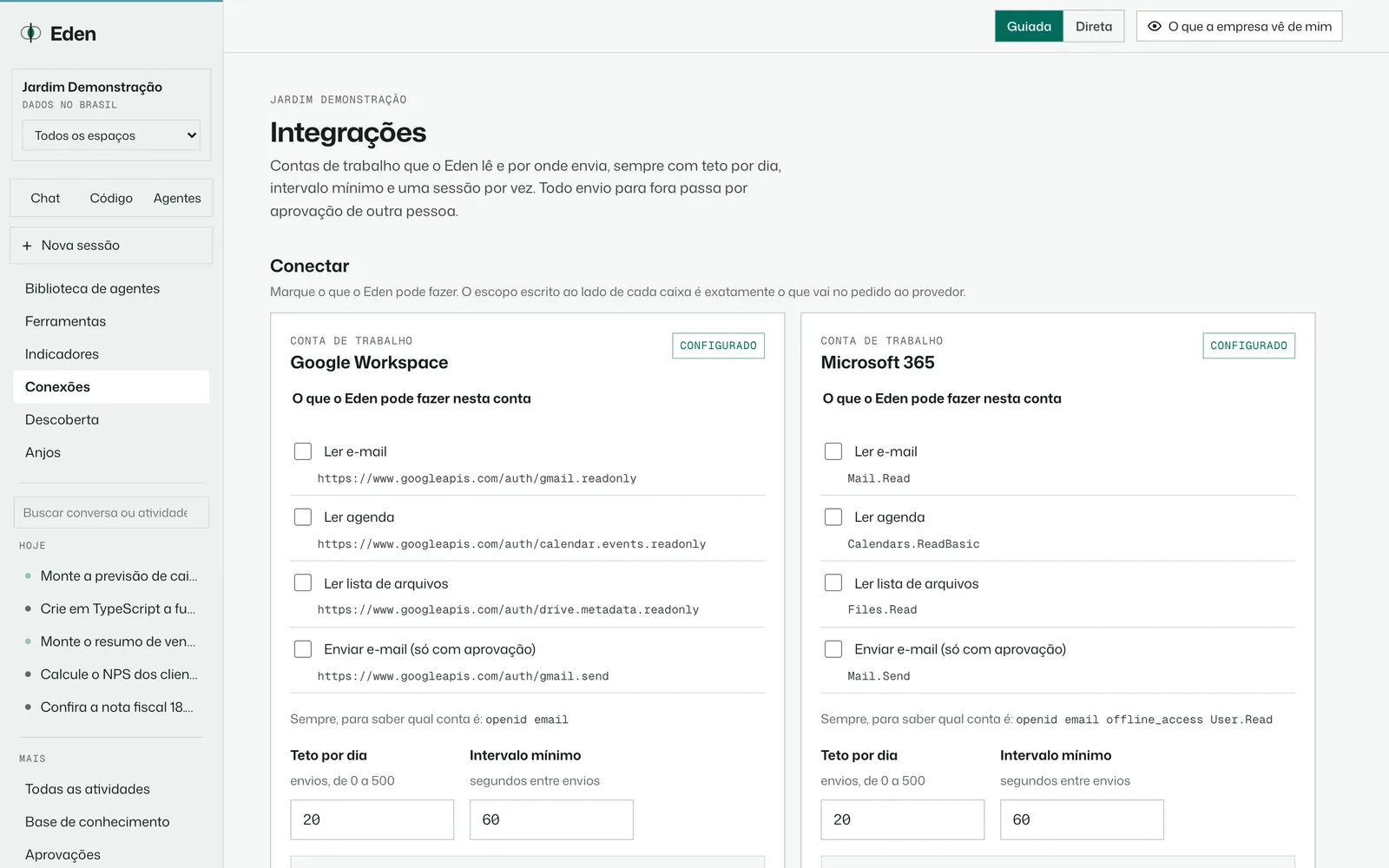Viewport: 1389px width, 868px height.
Task: Enable Ler e-mail for Google Workspace
Action: [303, 451]
